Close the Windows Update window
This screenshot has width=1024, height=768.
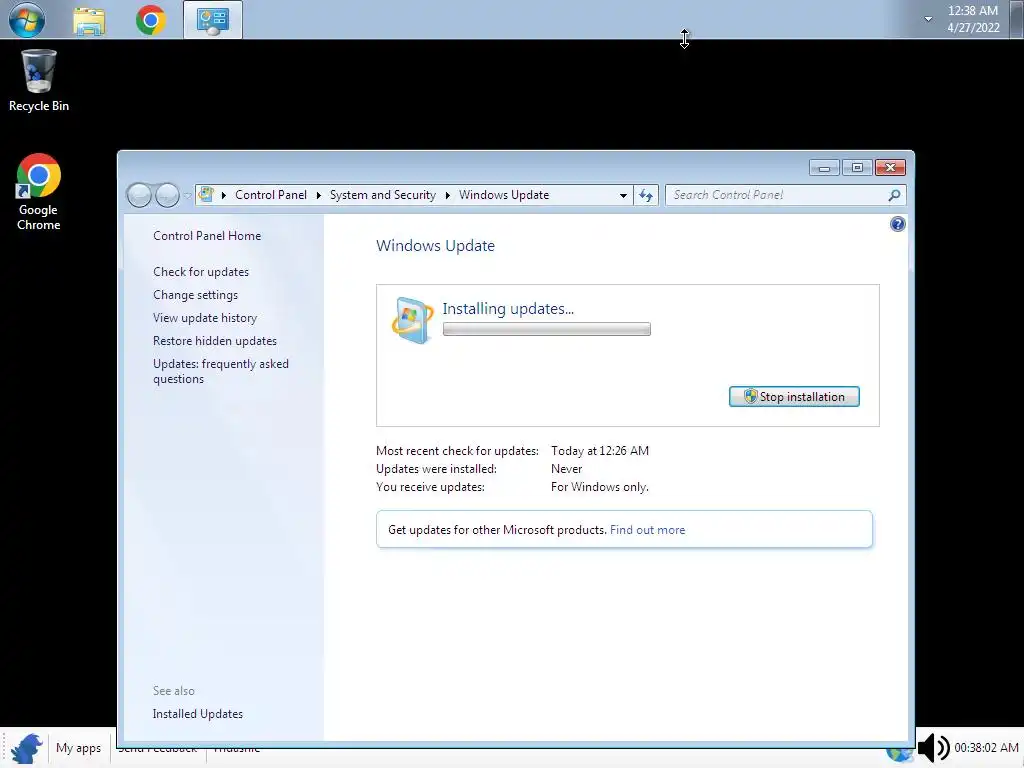coord(890,168)
